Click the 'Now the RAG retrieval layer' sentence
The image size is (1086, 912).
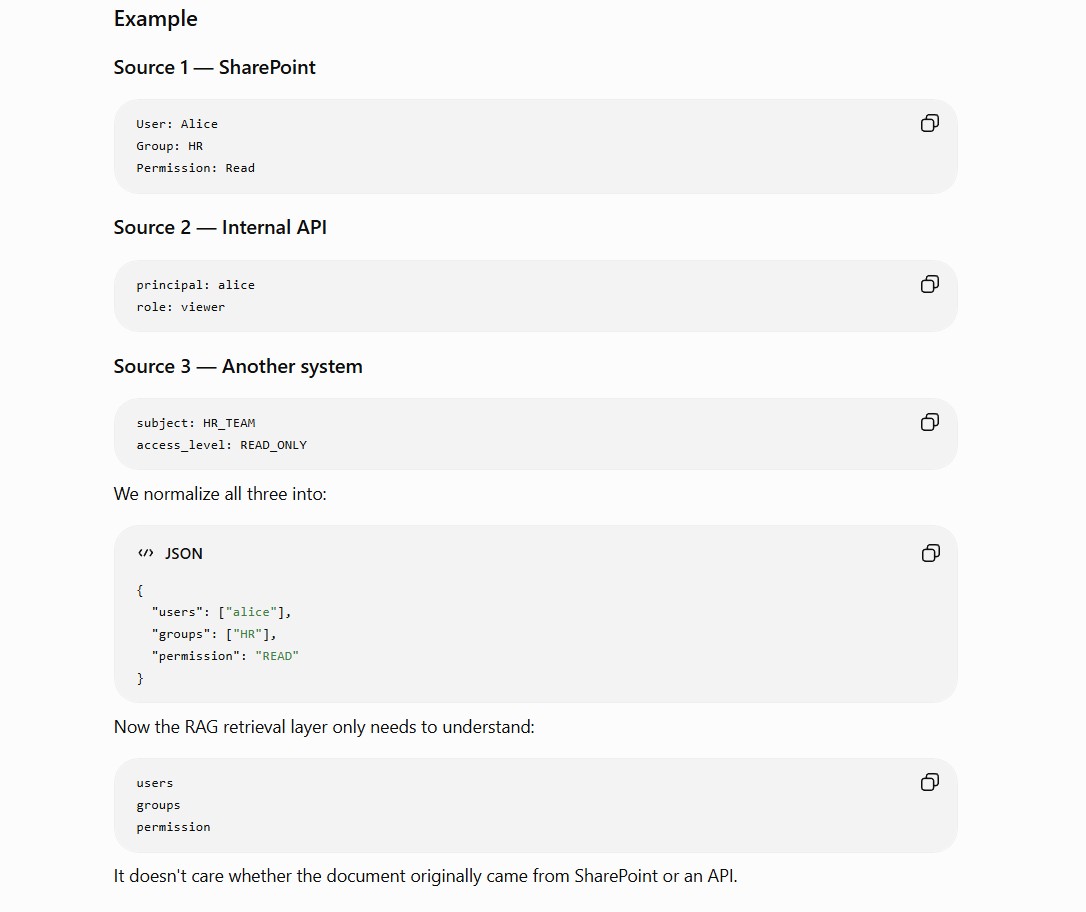point(324,727)
